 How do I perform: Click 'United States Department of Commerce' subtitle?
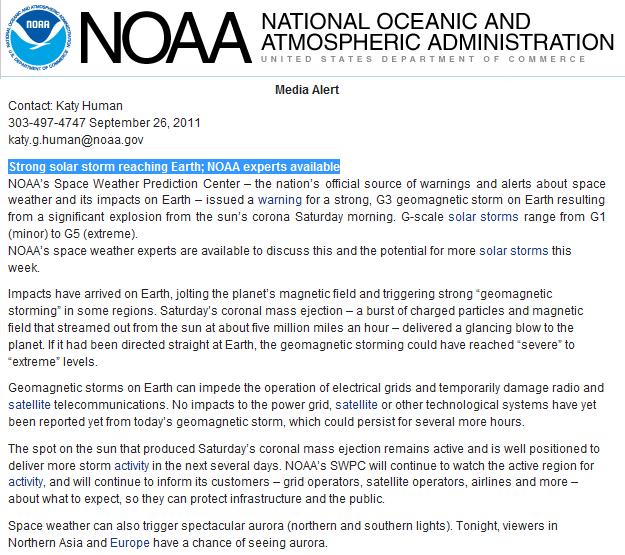[423, 59]
